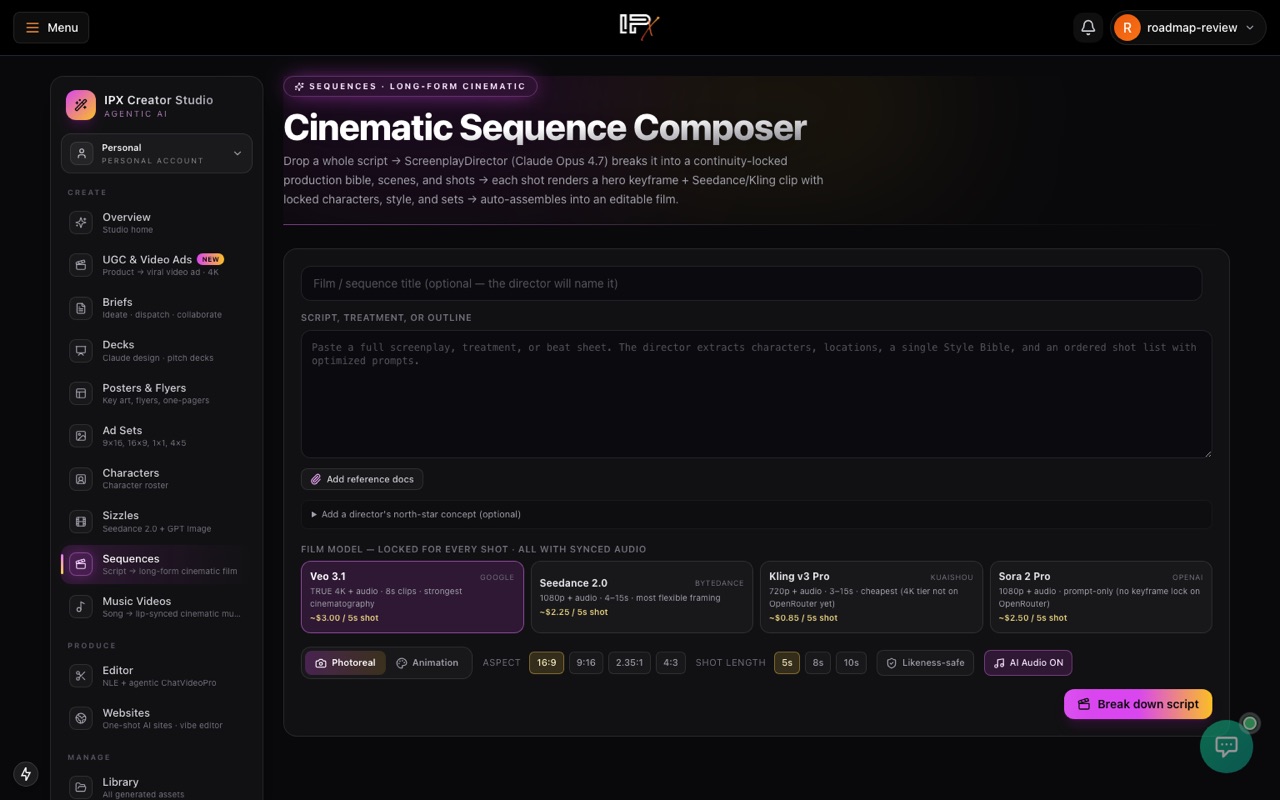
Task: Click the Sequences Long-Form Cinematic badge
Action: [410, 86]
